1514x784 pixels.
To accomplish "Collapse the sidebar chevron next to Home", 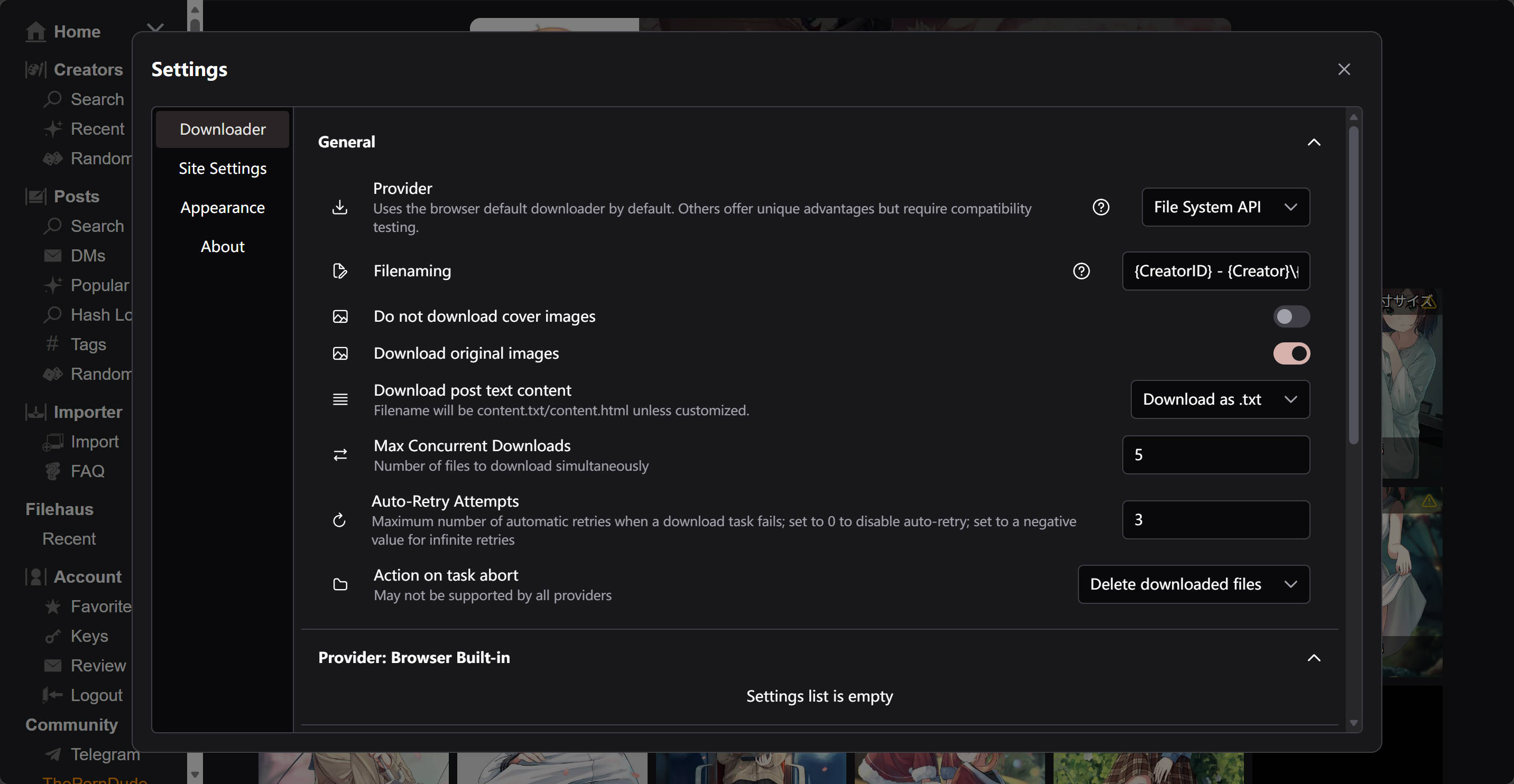I will tap(155, 28).
